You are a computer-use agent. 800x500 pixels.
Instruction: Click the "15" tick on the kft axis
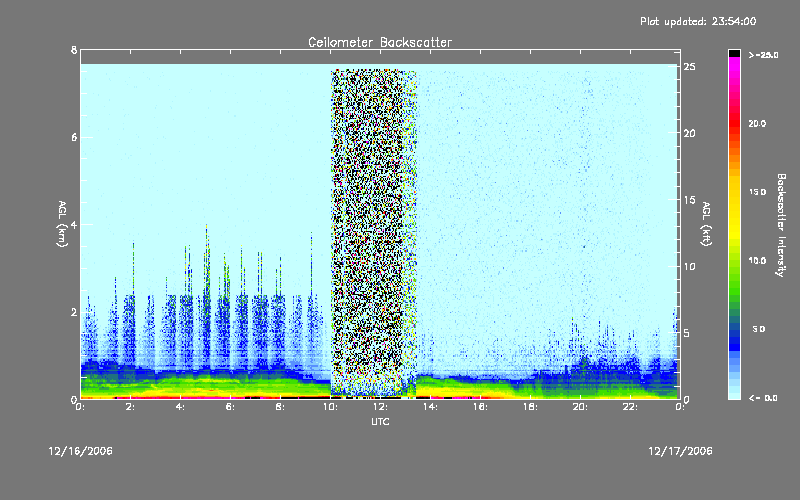(689, 200)
